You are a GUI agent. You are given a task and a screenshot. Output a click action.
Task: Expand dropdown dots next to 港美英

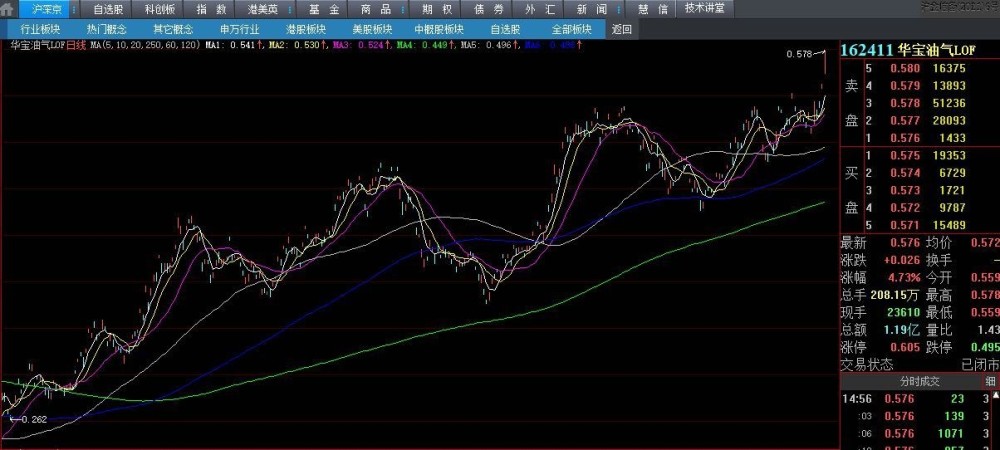pos(289,10)
